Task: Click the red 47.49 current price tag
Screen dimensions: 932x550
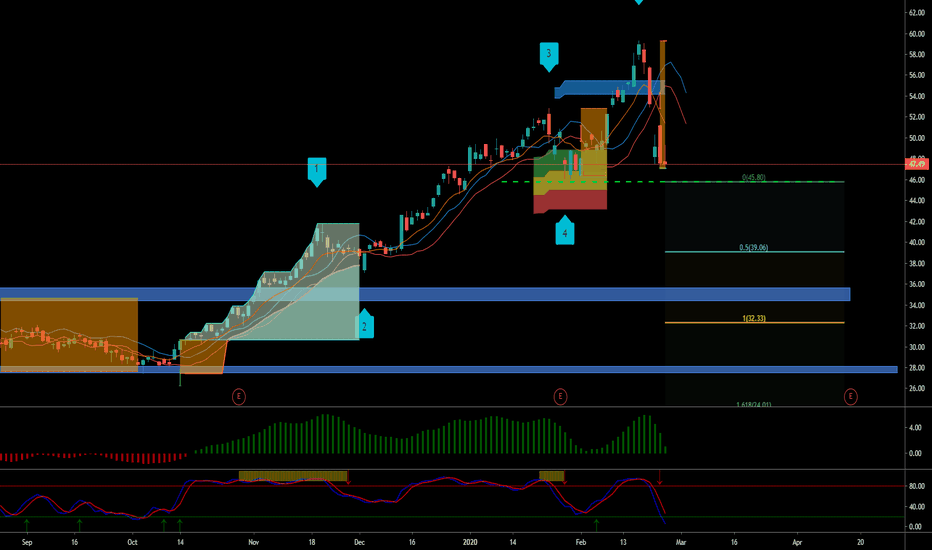Action: [917, 164]
